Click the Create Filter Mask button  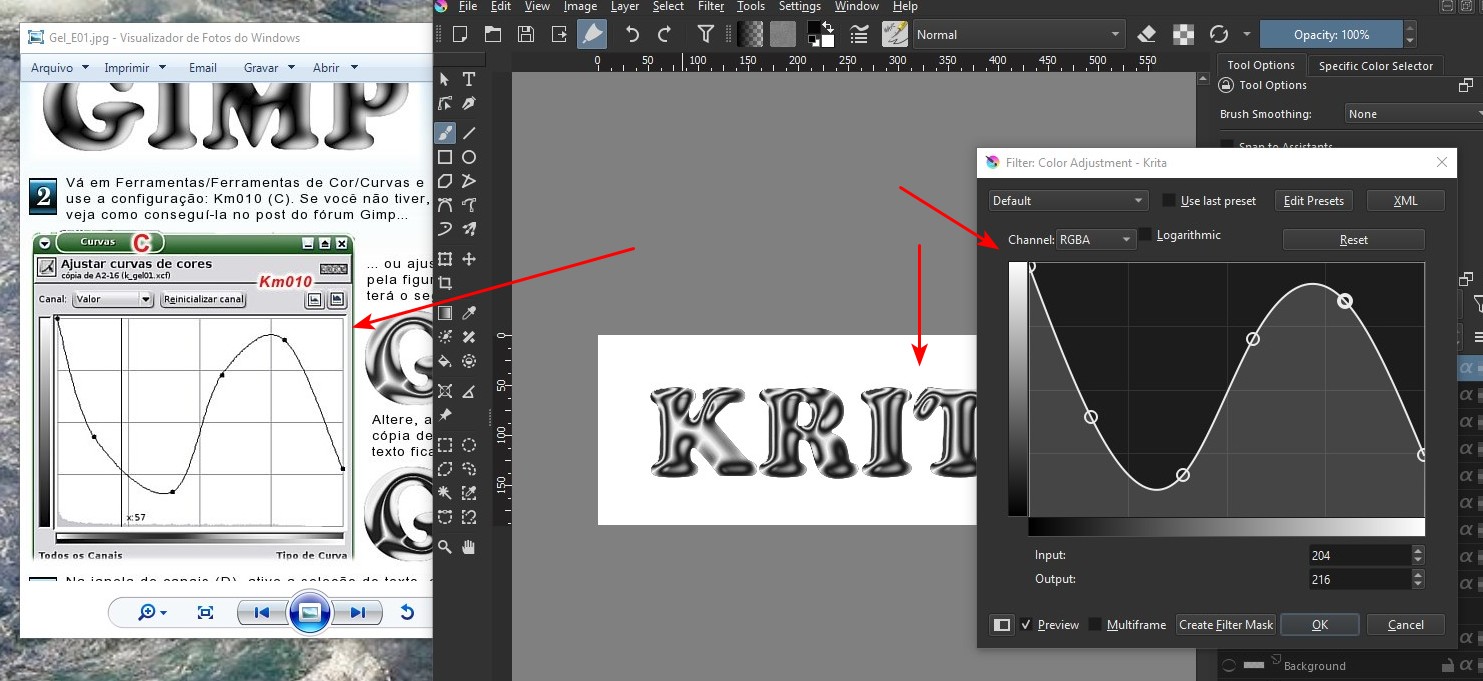tap(1225, 625)
